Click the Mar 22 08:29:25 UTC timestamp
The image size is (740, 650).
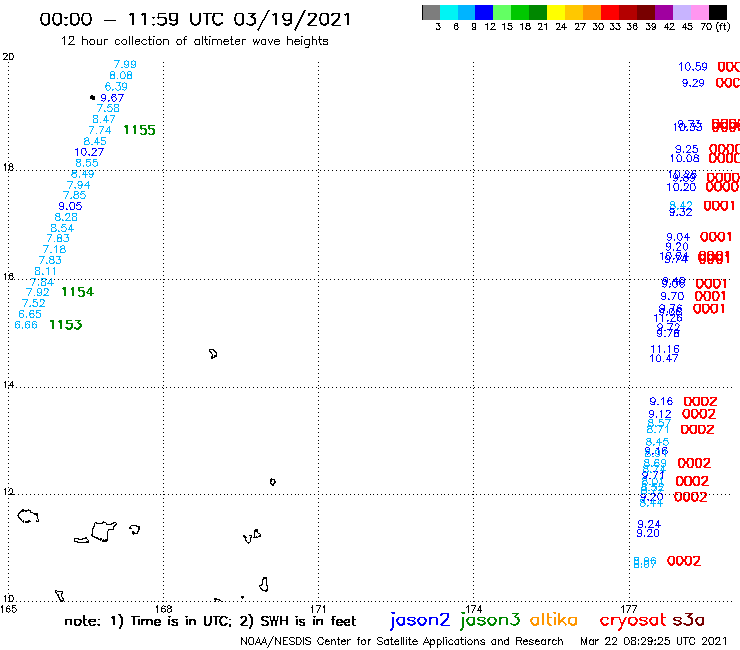654,642
